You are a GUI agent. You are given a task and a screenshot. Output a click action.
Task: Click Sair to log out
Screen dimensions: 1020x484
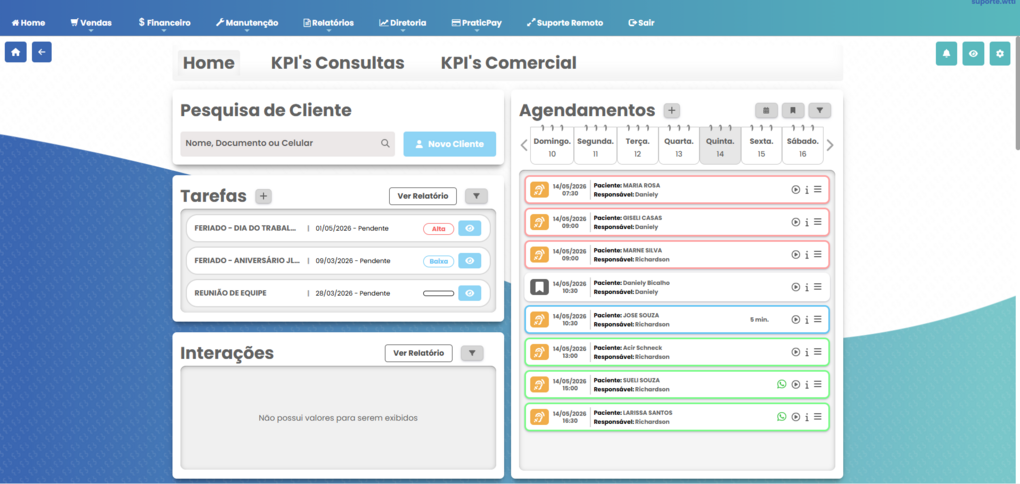tap(641, 23)
